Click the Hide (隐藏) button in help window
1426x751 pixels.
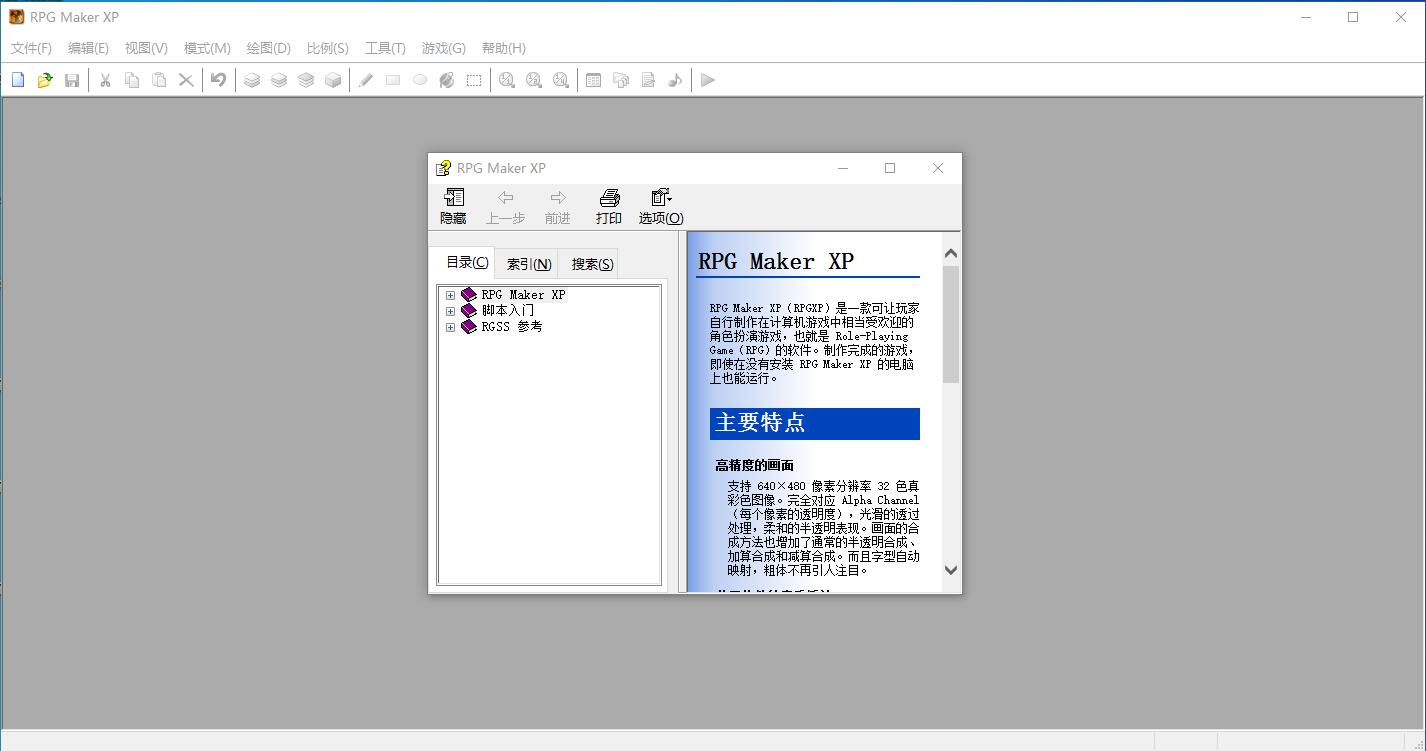[x=453, y=207]
